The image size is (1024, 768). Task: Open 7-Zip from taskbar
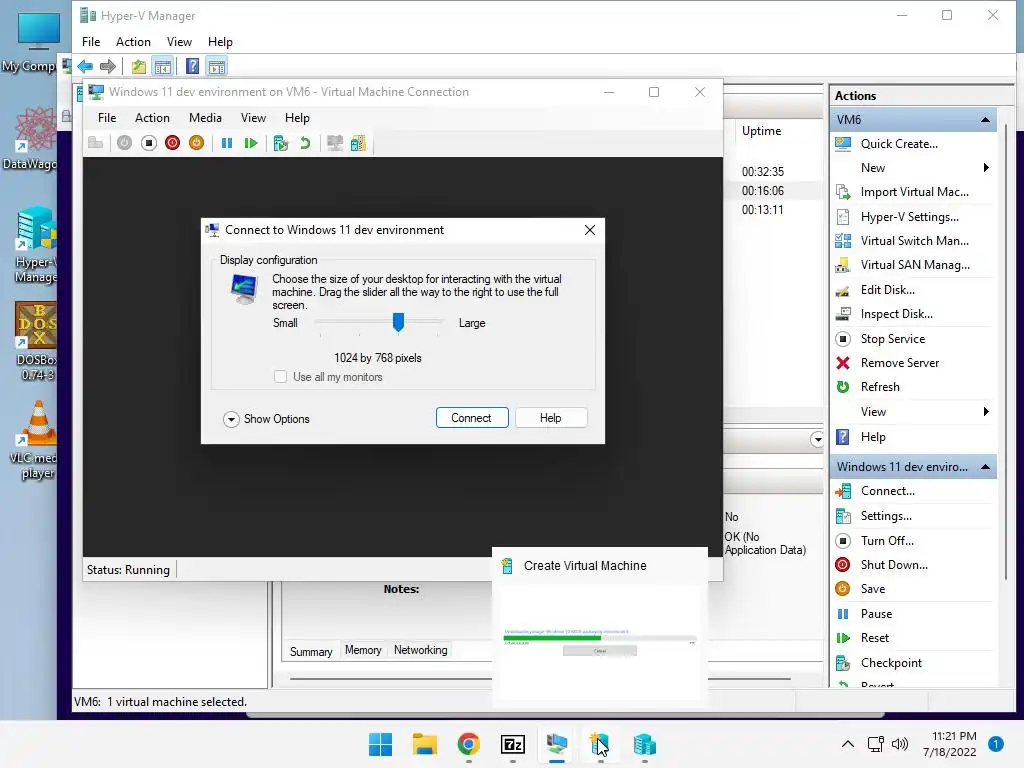tap(513, 744)
